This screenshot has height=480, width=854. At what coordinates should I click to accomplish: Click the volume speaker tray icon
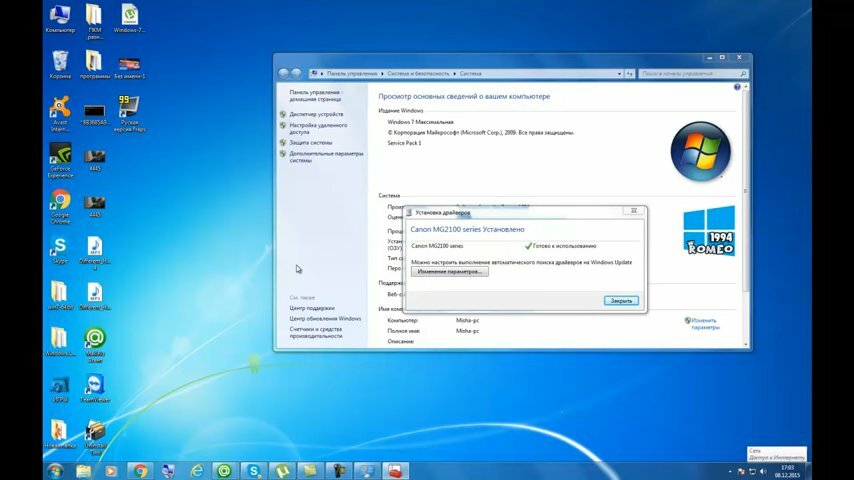[763, 471]
